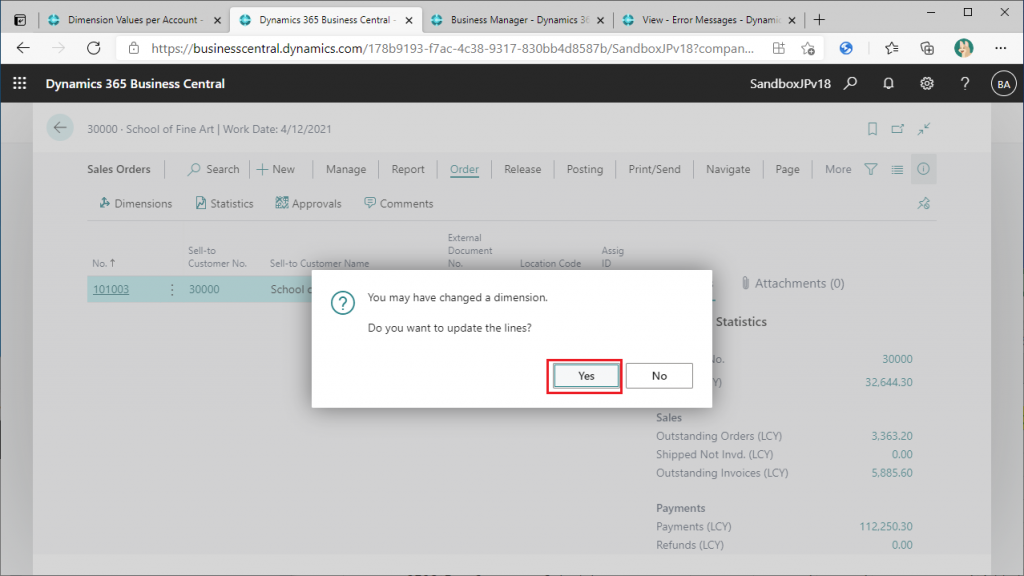Open row options for order 101003
Screen dimensions: 1024x576
coord(172,289)
